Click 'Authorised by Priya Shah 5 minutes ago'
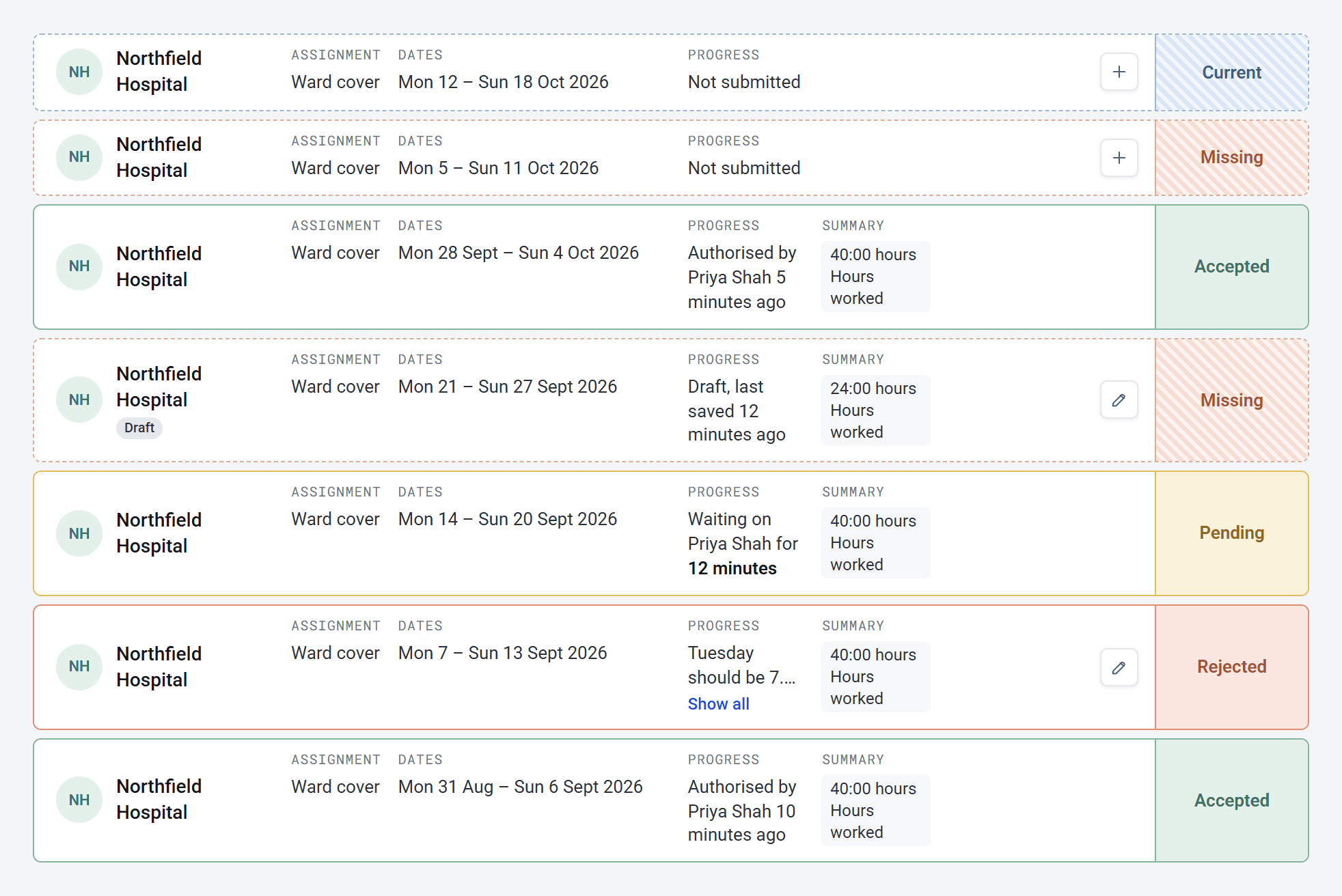Image resolution: width=1342 pixels, height=896 pixels. click(742, 277)
